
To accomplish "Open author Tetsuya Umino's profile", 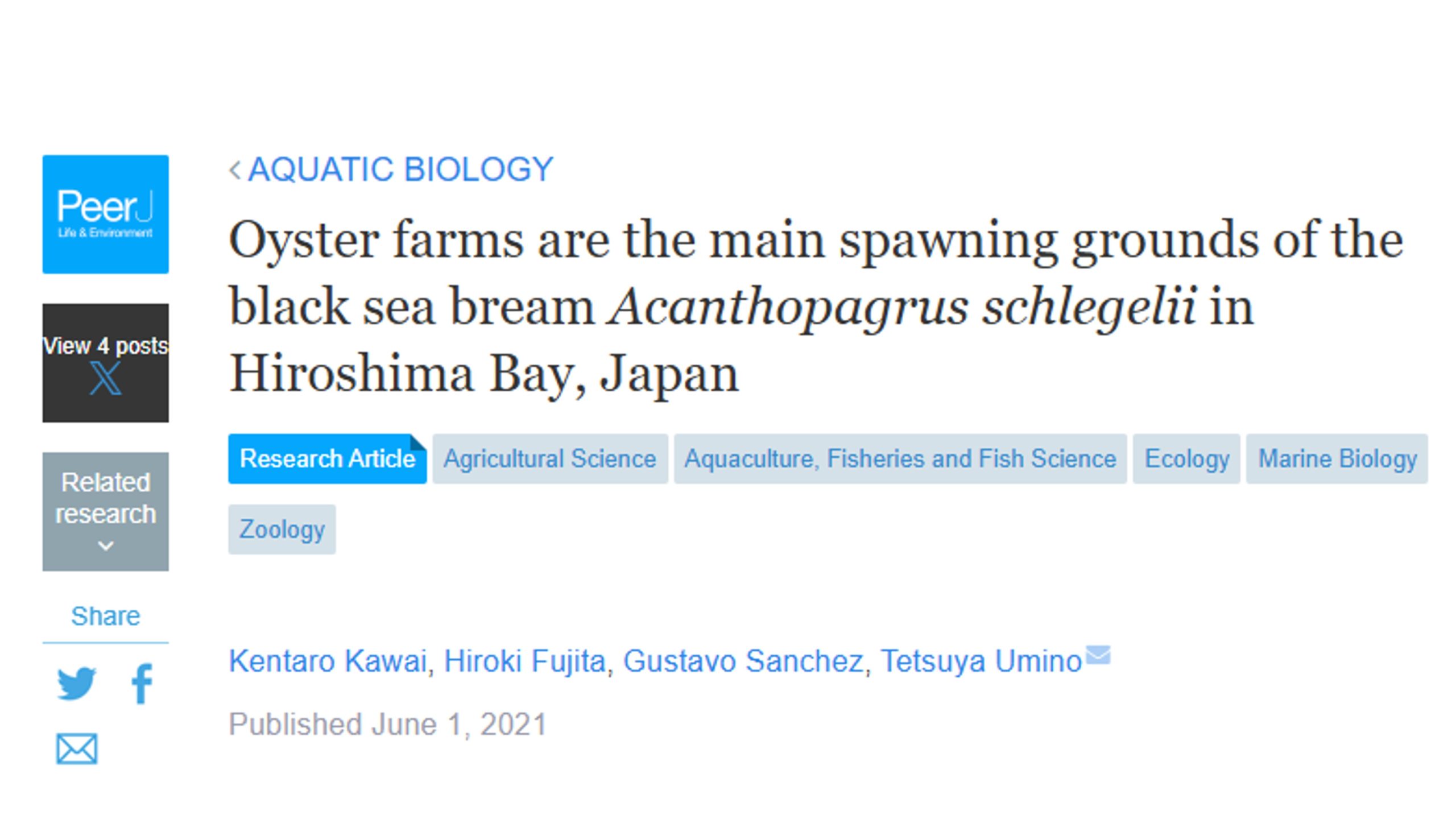I will coord(981,661).
